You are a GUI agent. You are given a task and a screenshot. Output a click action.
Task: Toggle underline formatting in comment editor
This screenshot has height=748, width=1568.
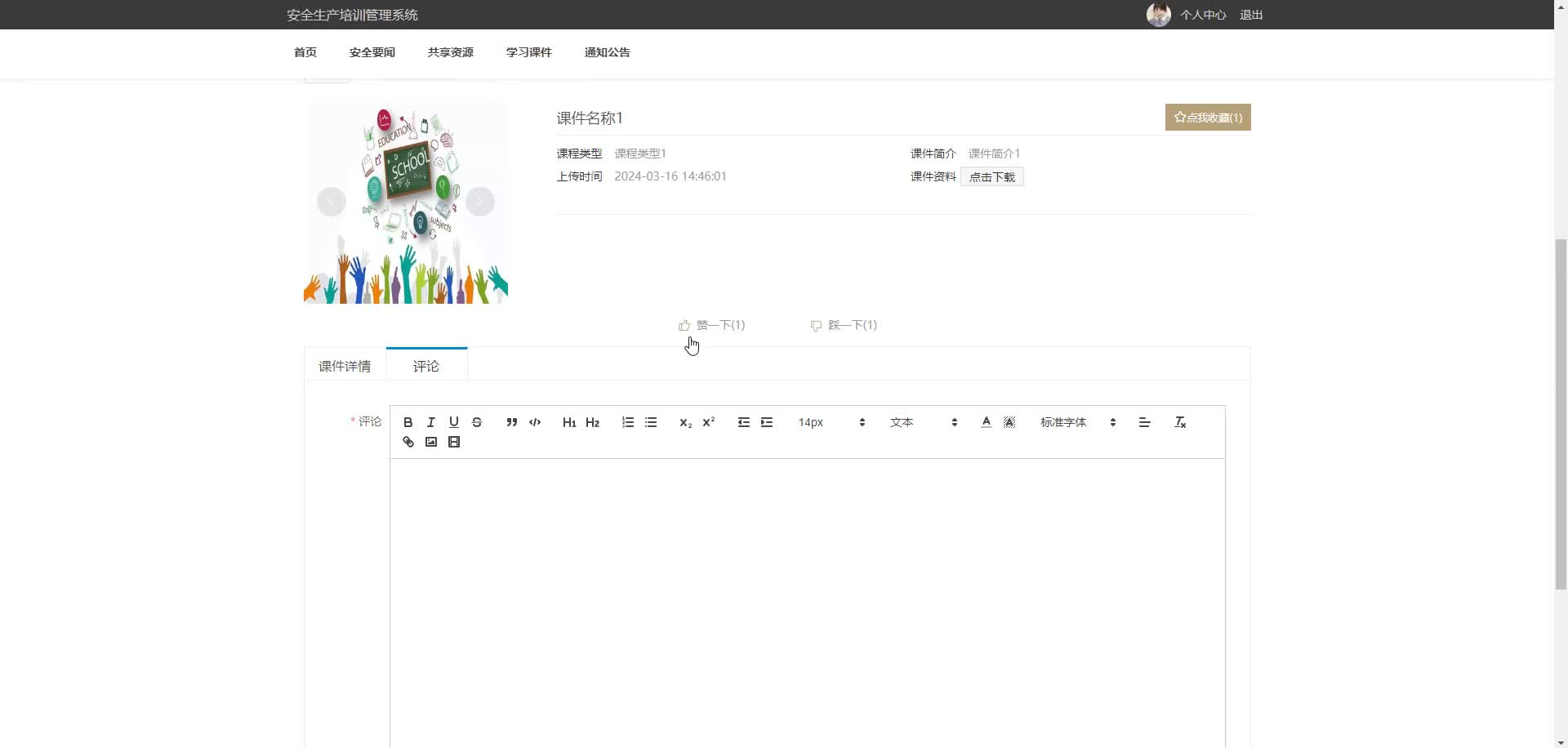coord(454,422)
